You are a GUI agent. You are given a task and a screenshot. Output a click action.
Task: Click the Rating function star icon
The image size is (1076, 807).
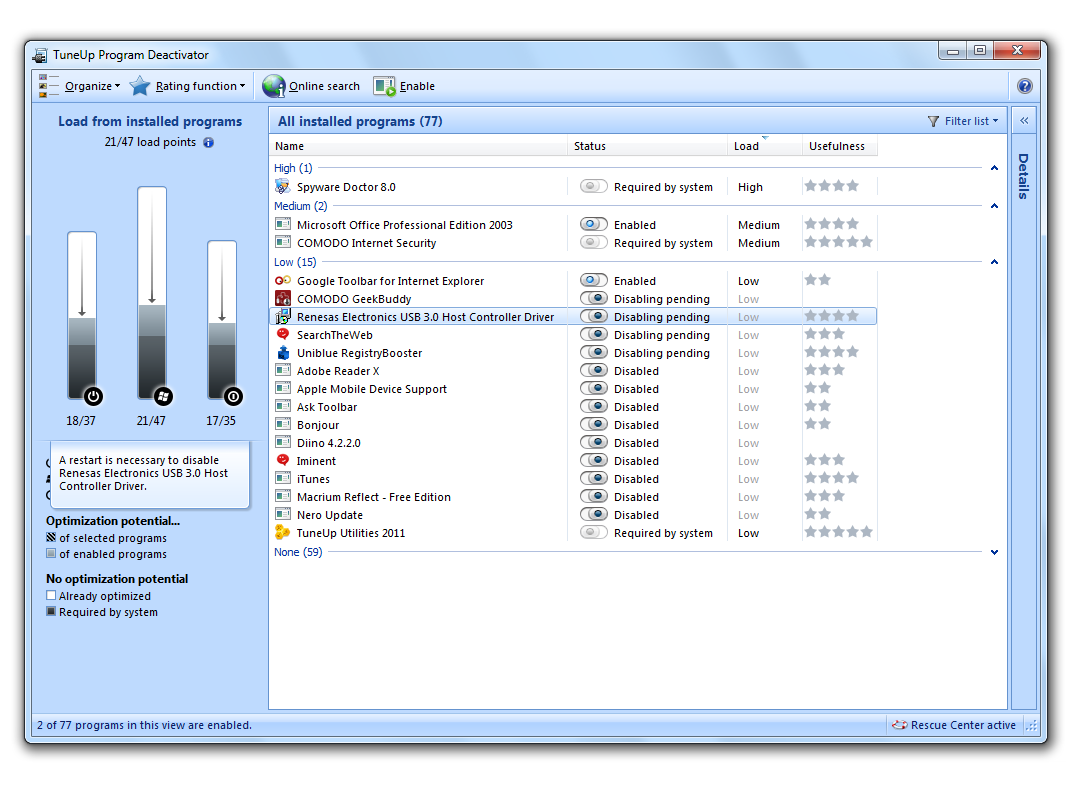point(140,86)
